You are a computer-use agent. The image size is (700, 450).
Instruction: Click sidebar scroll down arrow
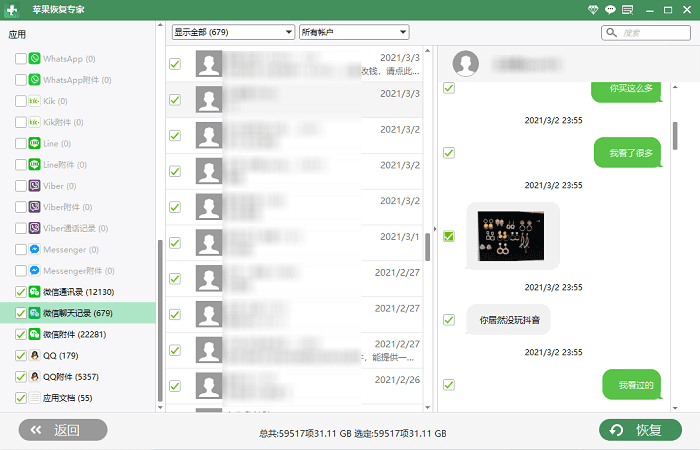160,407
